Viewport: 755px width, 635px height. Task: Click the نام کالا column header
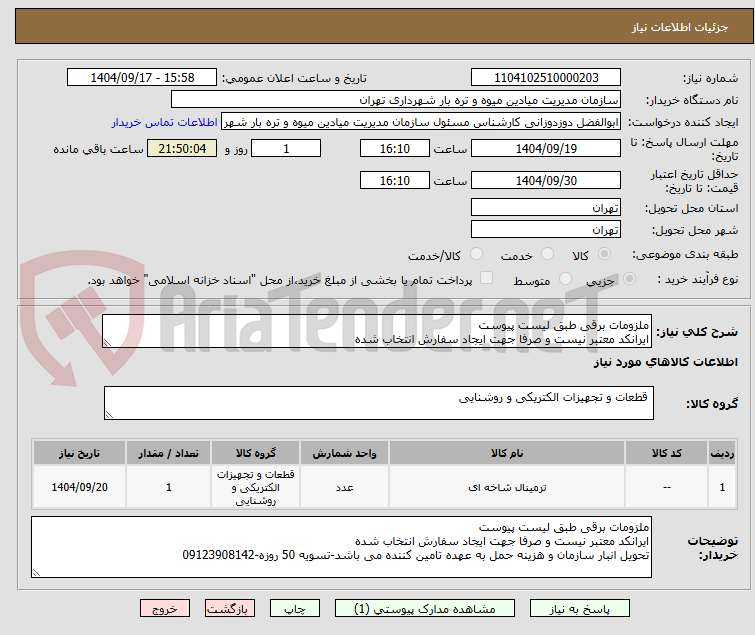click(x=507, y=453)
